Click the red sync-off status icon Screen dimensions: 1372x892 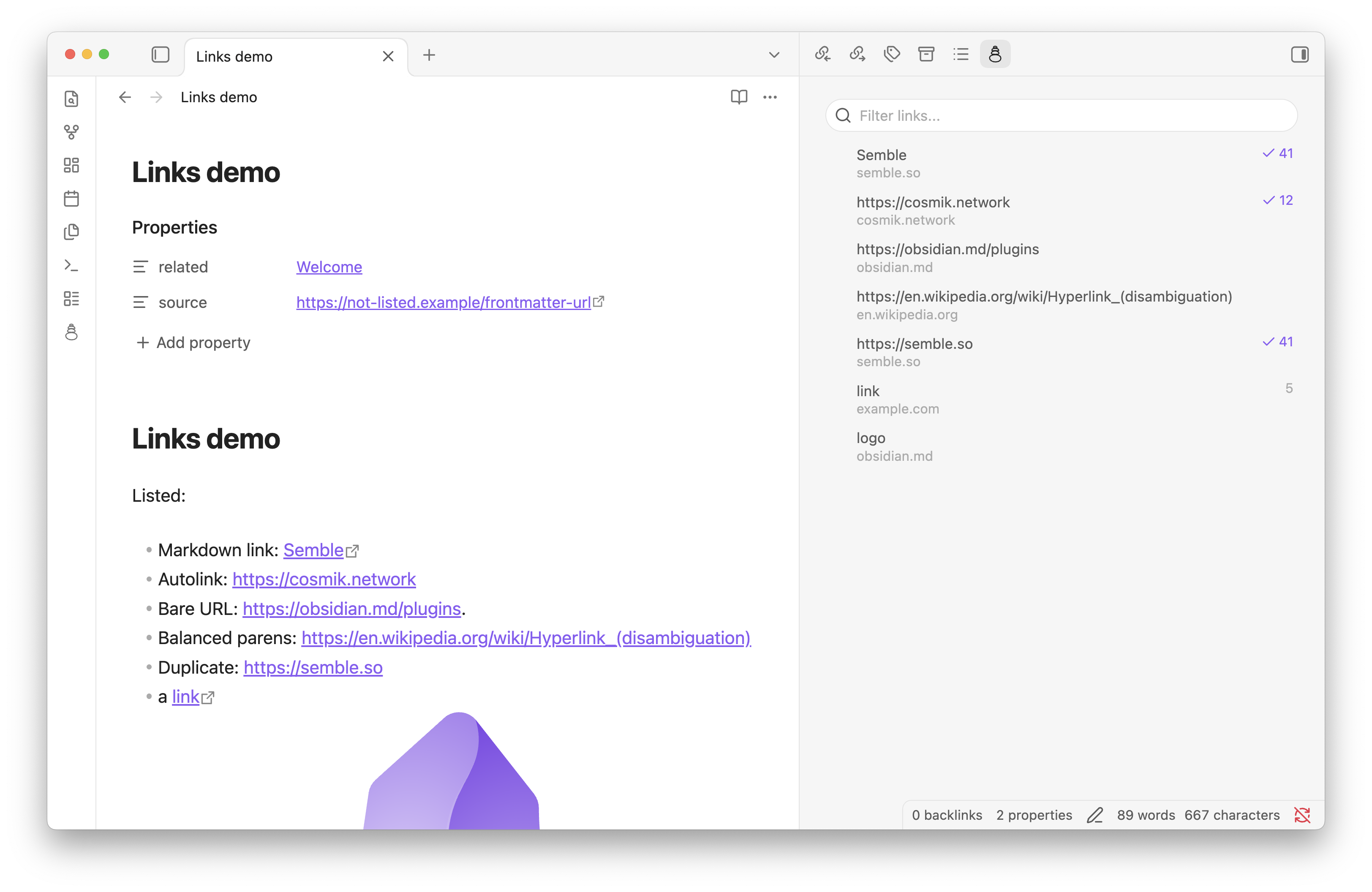1302,815
